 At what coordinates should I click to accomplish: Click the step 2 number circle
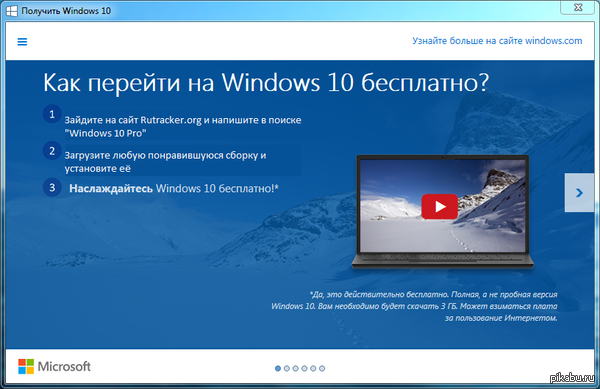(52, 151)
